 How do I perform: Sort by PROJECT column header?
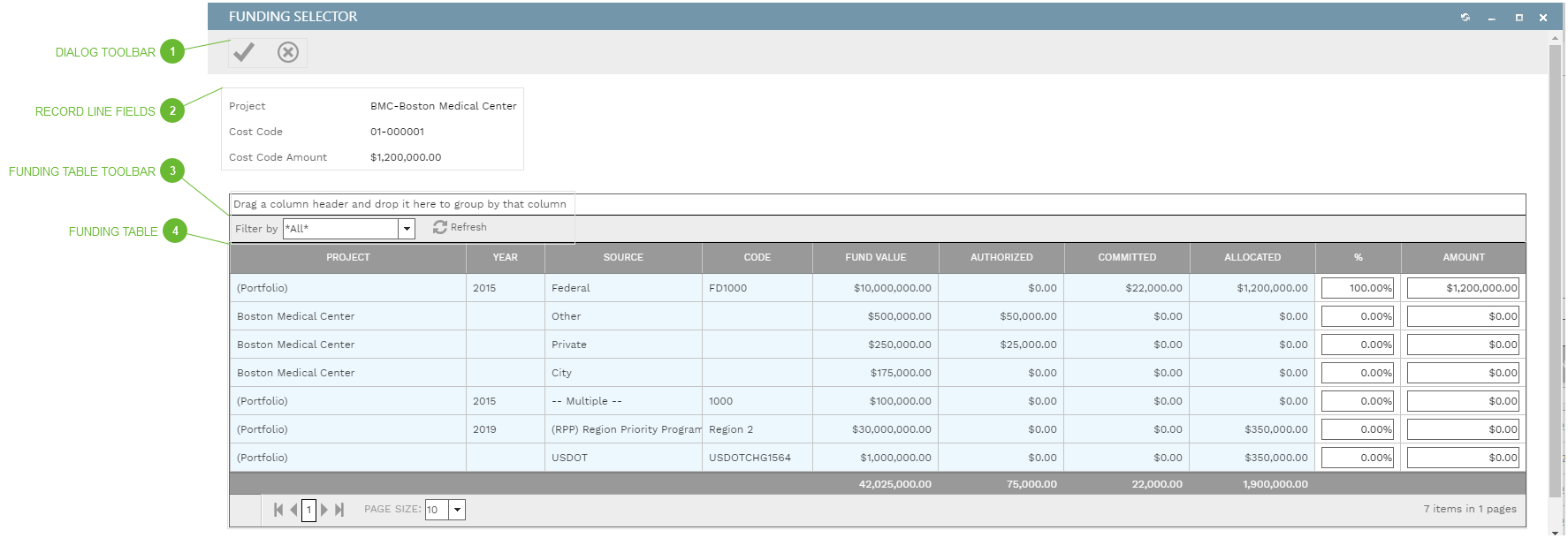[x=348, y=258]
